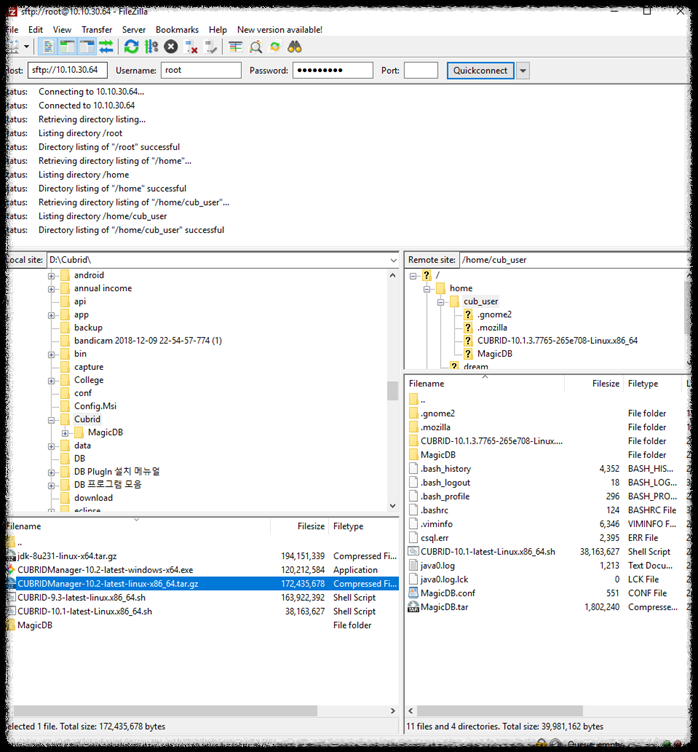Sort remote list by Filesize column
Image resolution: width=698 pixels, height=752 pixels.
coord(594,384)
